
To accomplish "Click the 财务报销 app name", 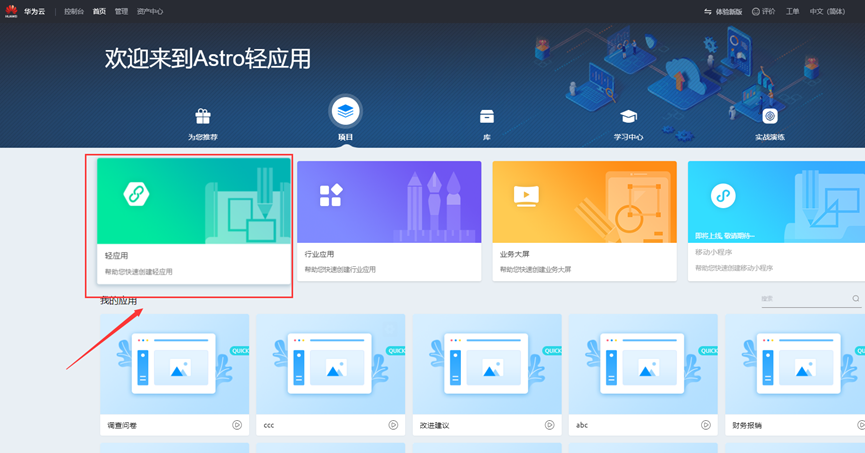I will coord(747,425).
